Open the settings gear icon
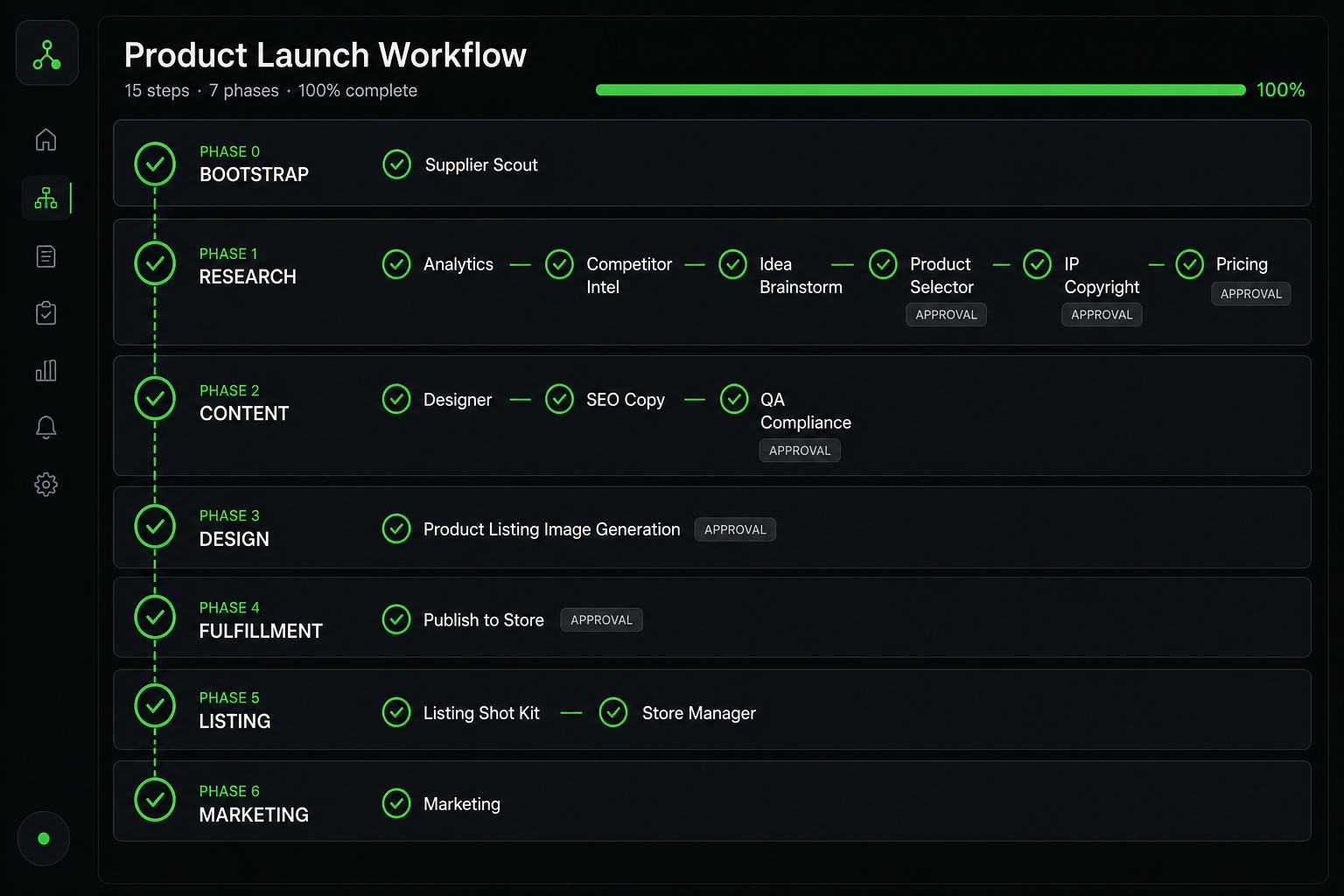This screenshot has width=1344, height=896. click(45, 484)
